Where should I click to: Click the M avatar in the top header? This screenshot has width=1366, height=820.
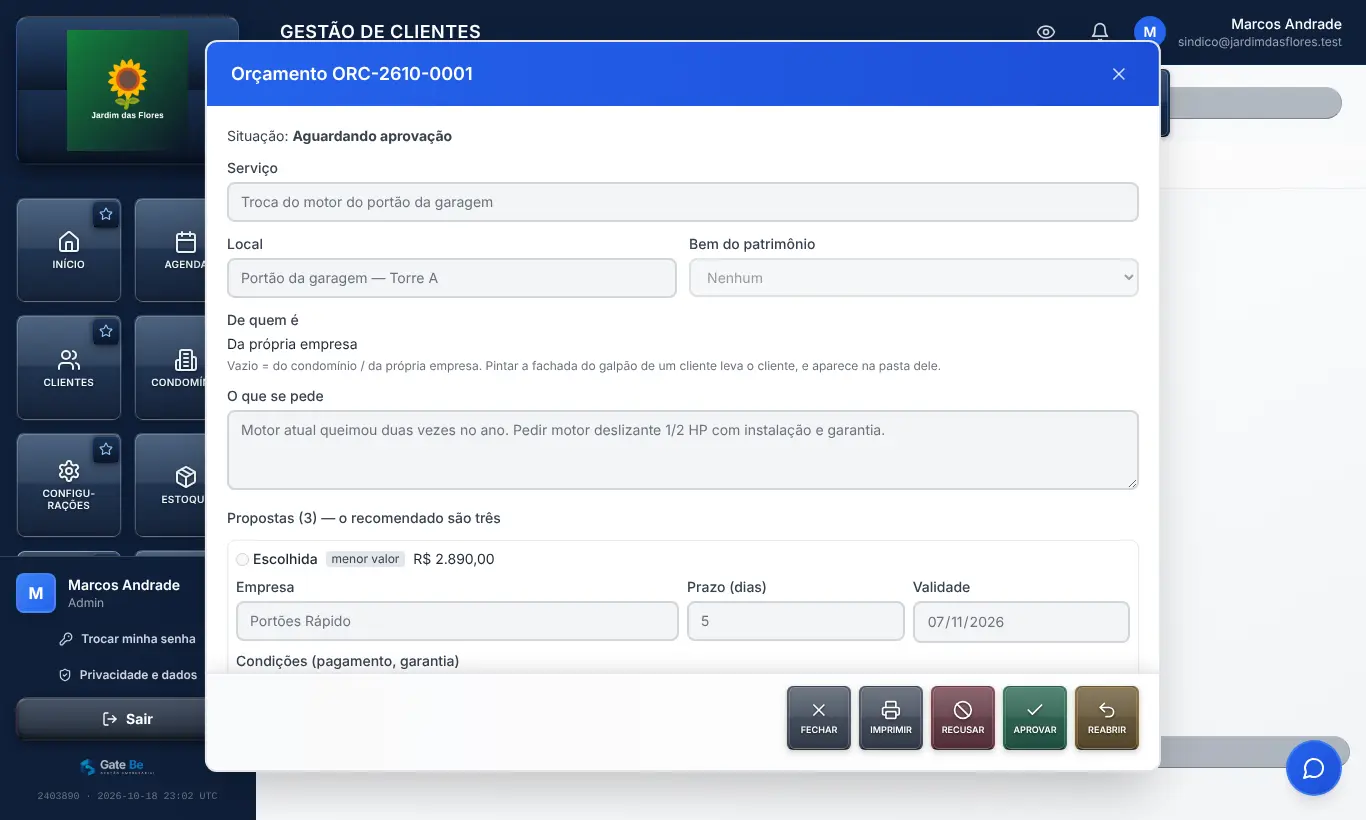(x=1150, y=31)
